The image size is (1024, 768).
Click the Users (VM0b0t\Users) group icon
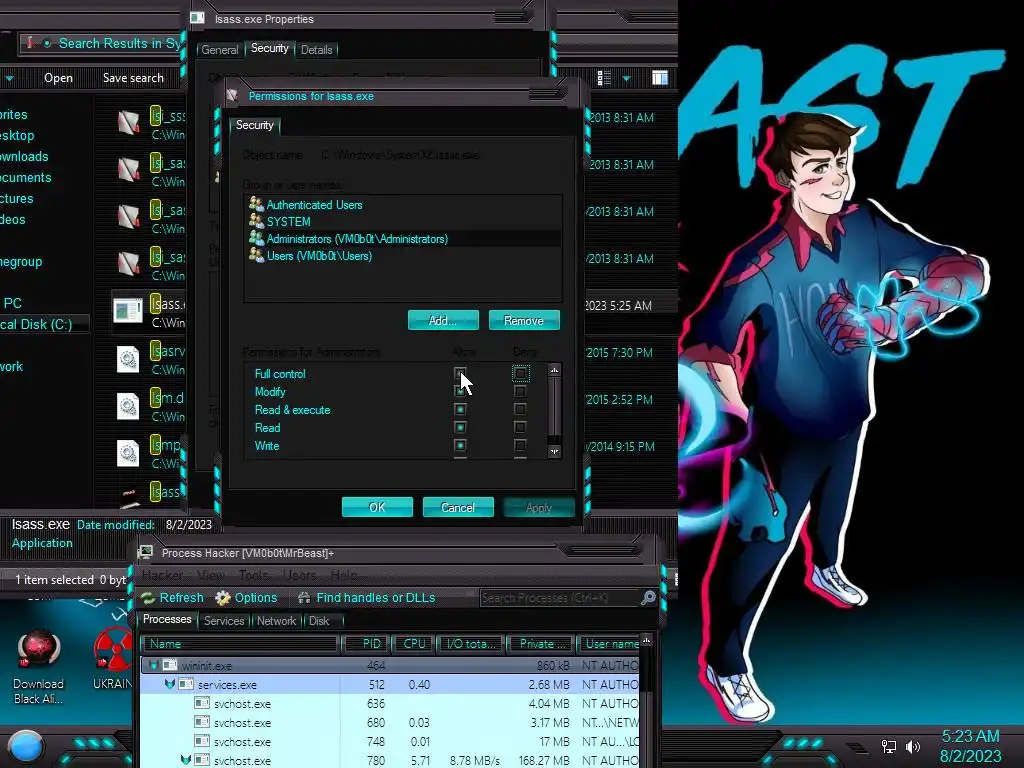[x=256, y=255]
